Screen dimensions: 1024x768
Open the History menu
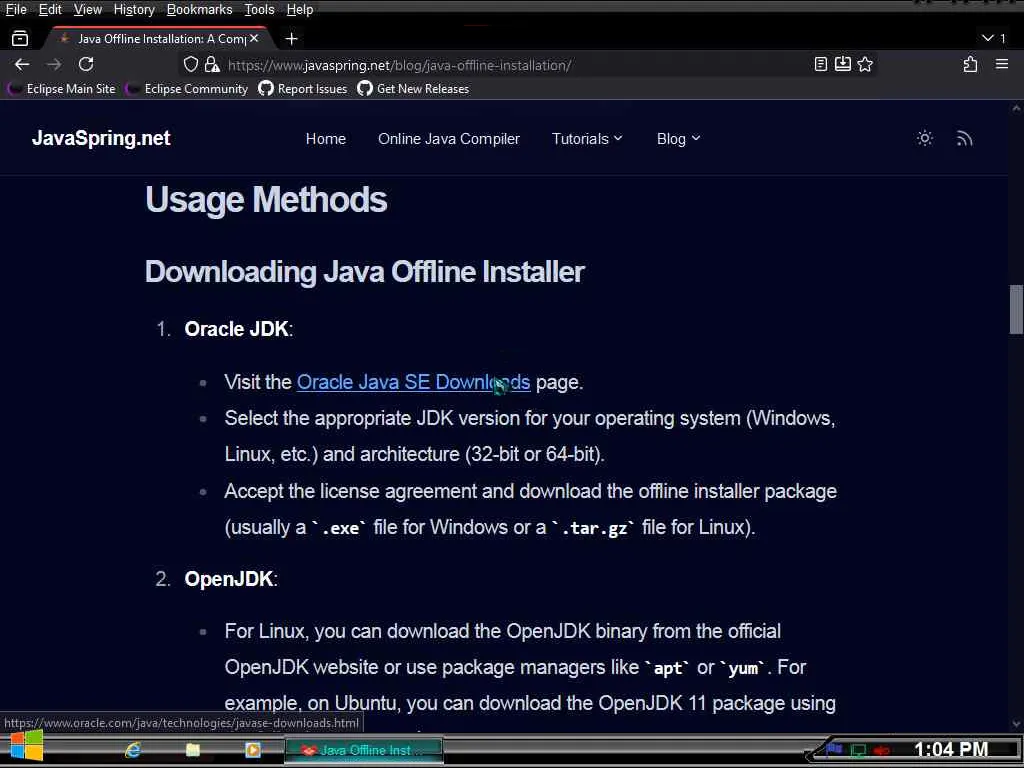pos(134,10)
